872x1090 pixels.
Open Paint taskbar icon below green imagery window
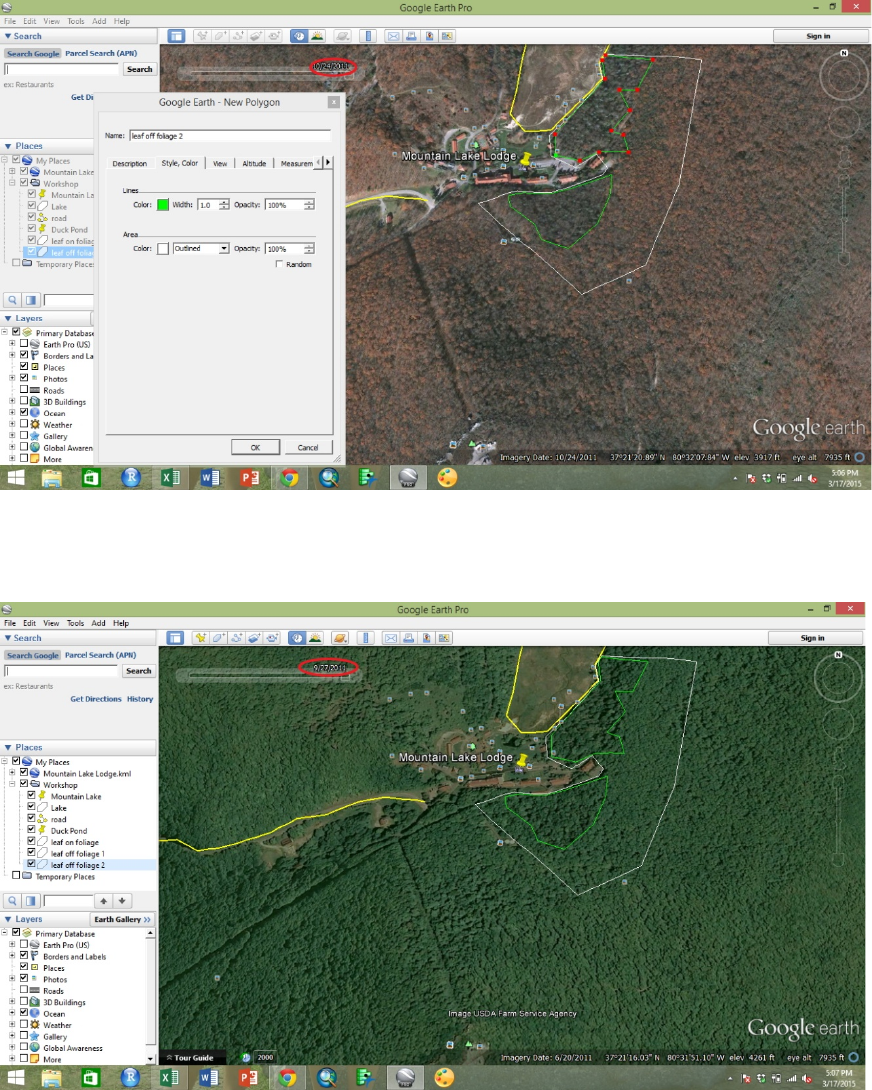click(444, 1077)
